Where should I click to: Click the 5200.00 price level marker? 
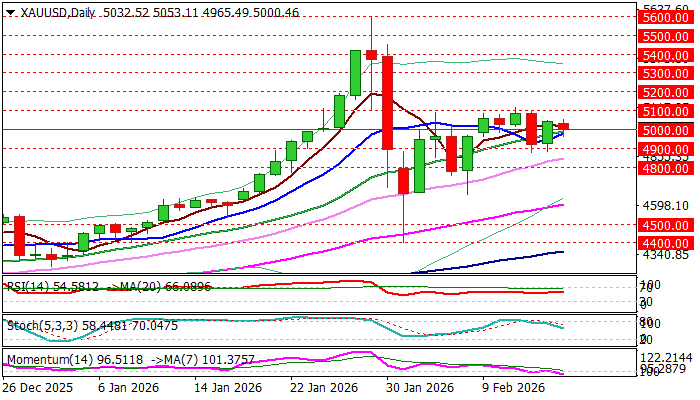pos(668,92)
